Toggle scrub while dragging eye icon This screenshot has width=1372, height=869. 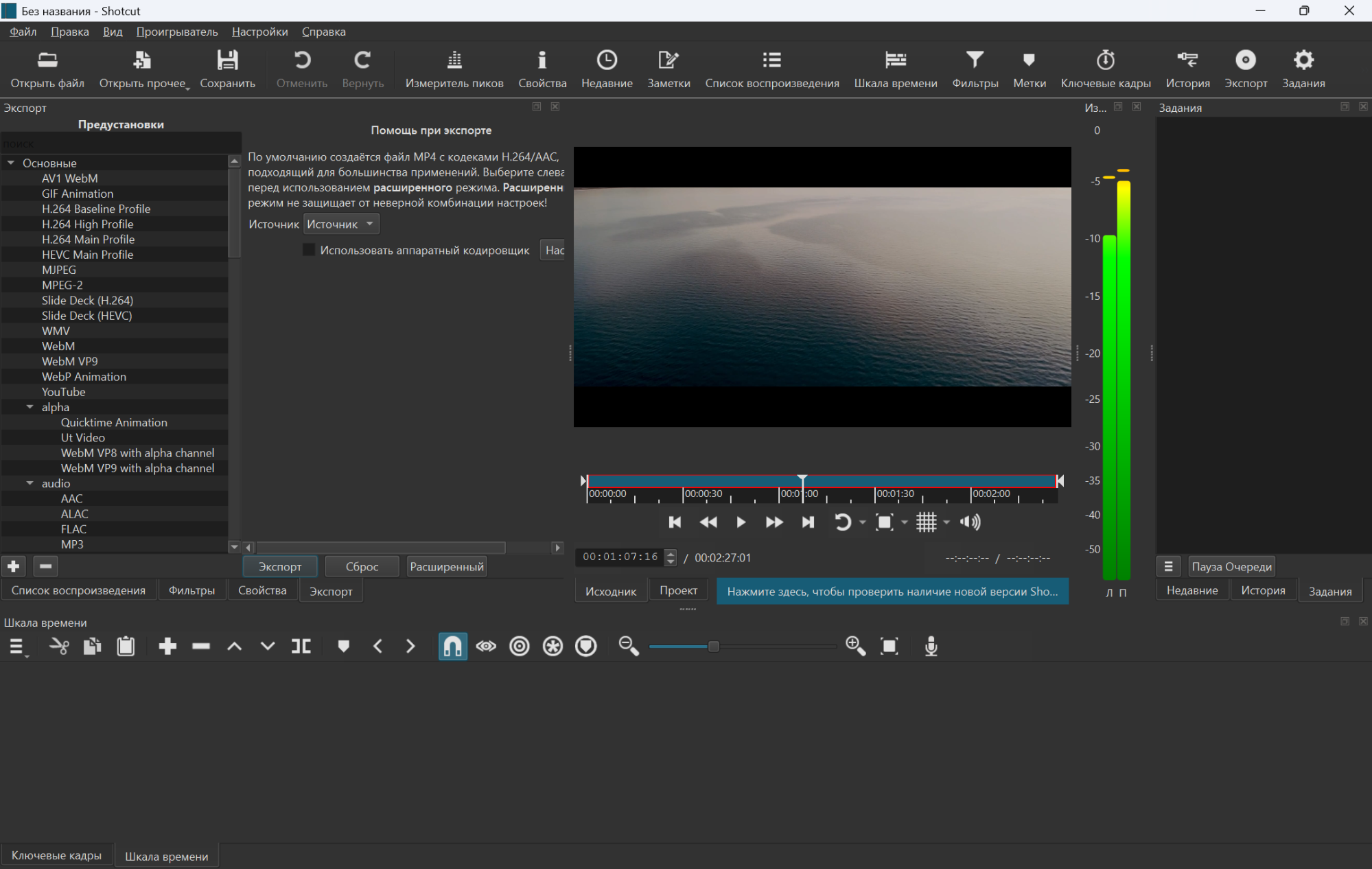(x=486, y=646)
